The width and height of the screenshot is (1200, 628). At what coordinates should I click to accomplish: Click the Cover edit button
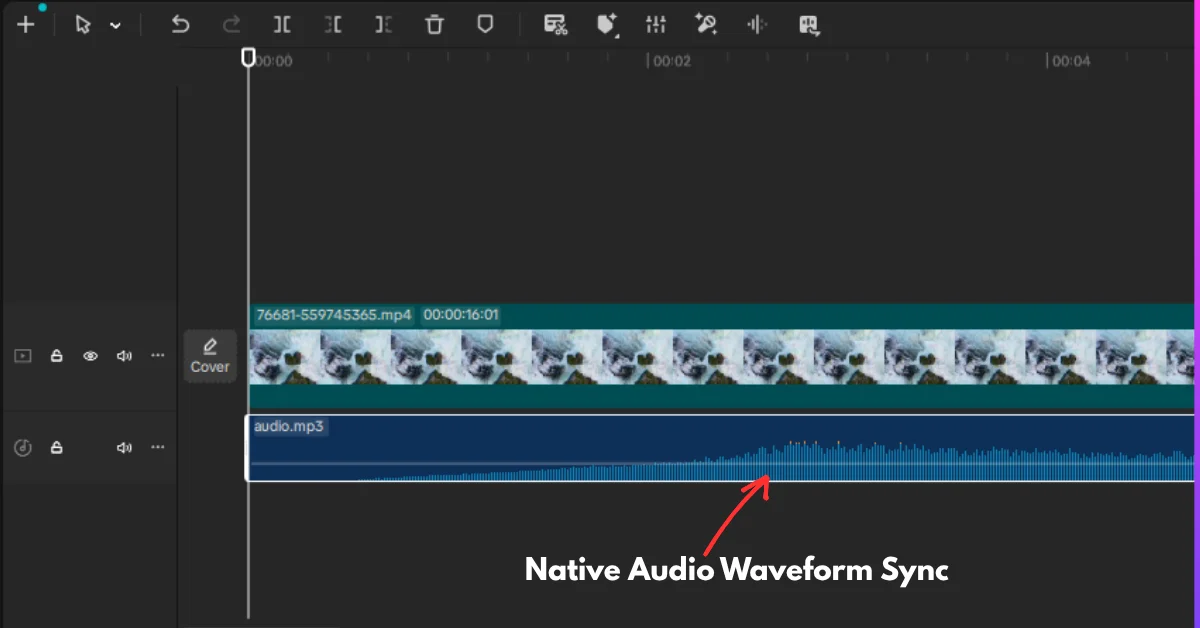coord(210,356)
